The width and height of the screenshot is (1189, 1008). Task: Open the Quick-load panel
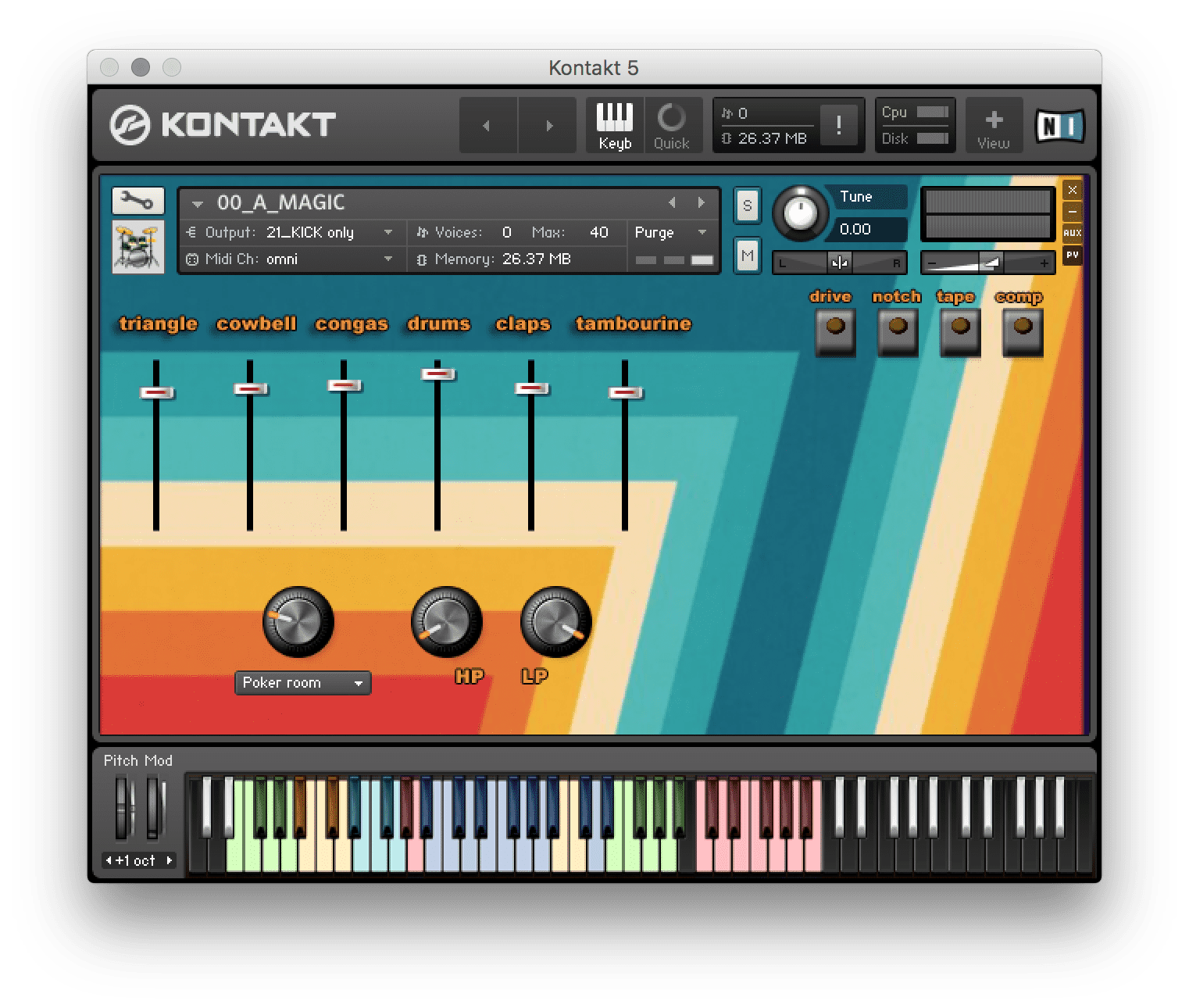[671, 125]
